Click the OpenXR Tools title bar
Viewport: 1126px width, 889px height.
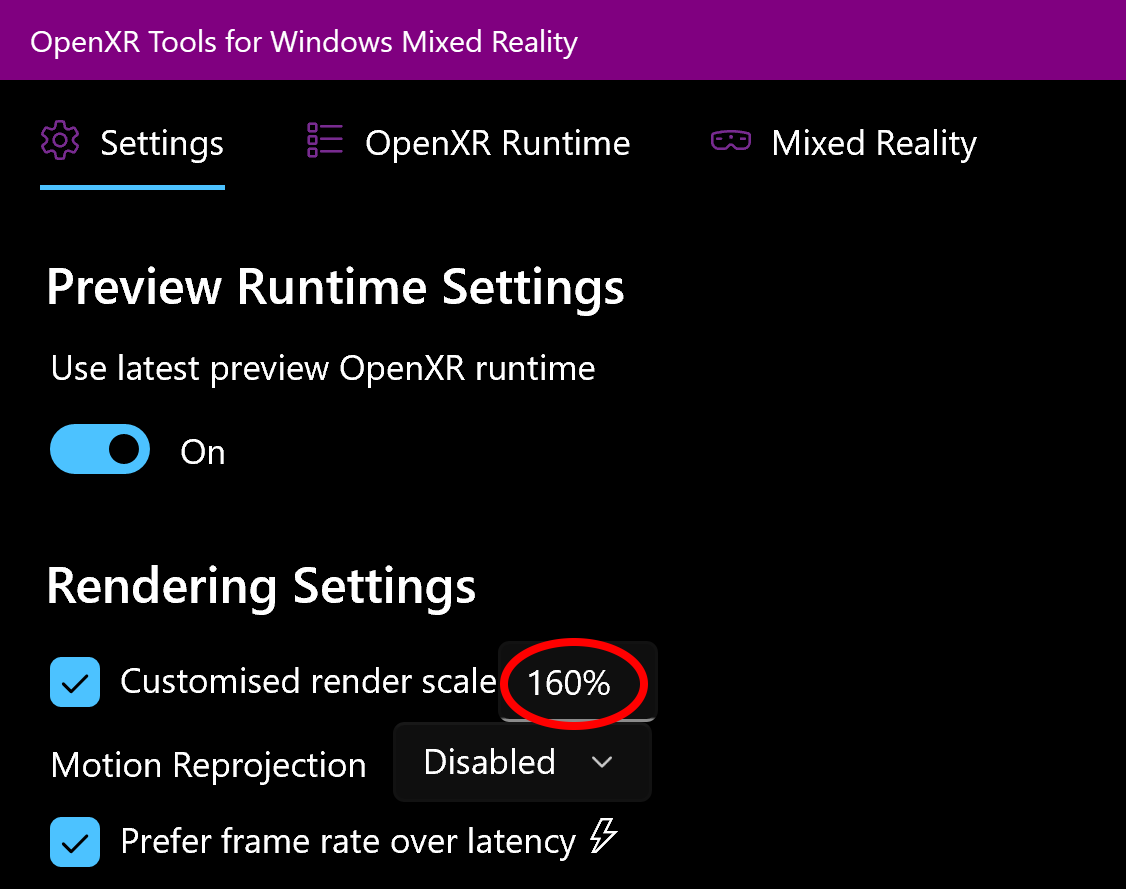pyautogui.click(x=303, y=41)
